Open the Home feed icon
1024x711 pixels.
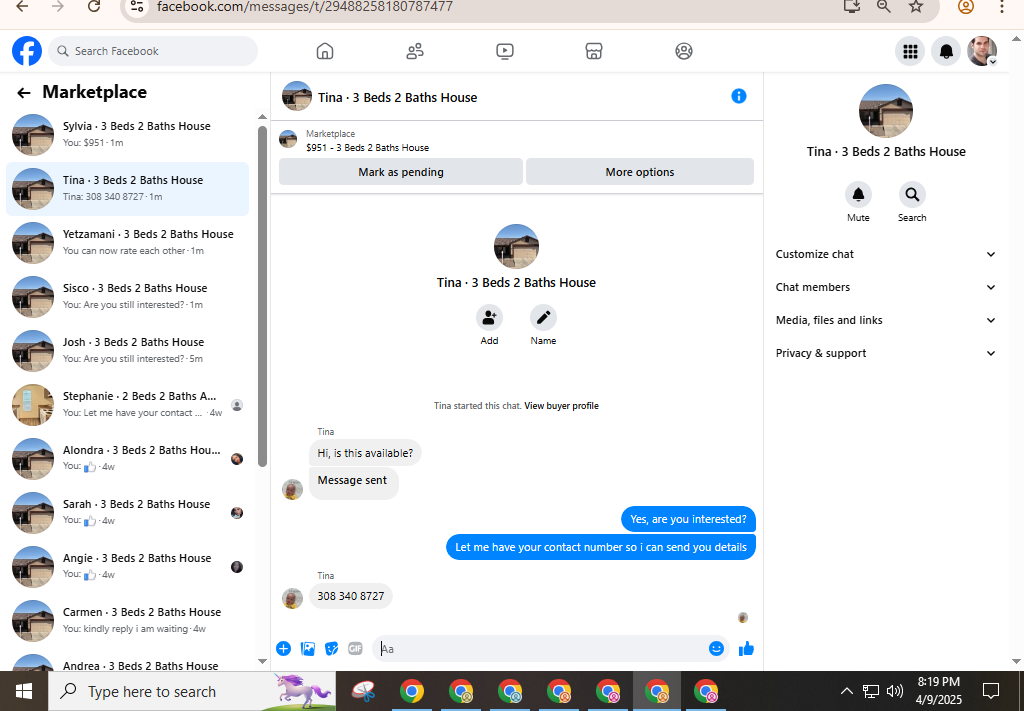pyautogui.click(x=325, y=51)
